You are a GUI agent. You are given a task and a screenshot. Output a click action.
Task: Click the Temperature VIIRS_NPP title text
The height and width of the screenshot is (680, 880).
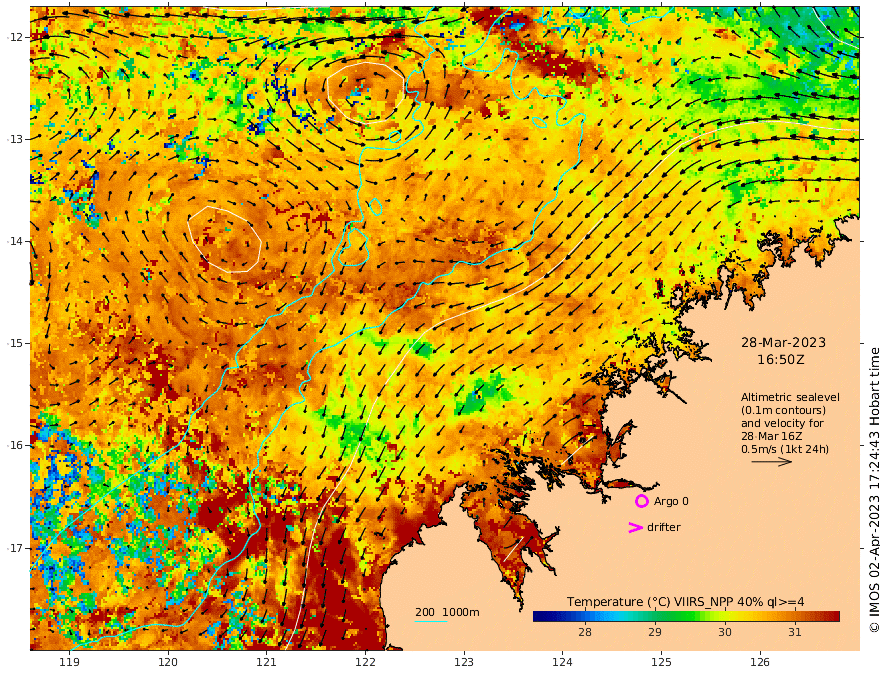pos(685,601)
